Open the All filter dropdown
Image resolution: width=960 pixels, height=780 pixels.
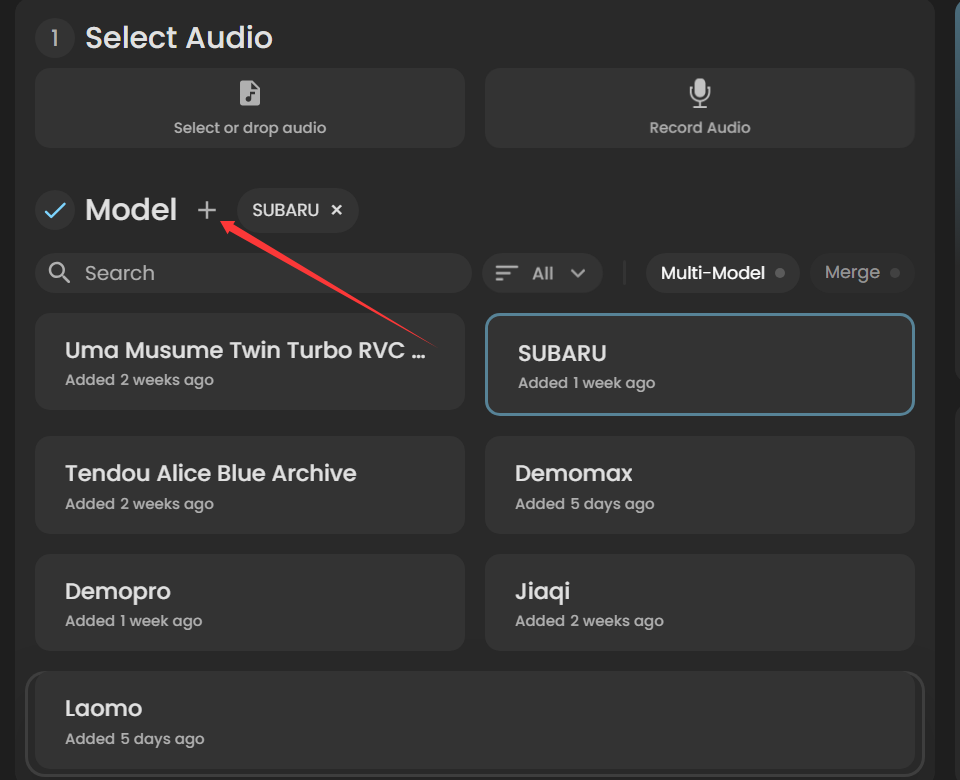[x=542, y=273]
